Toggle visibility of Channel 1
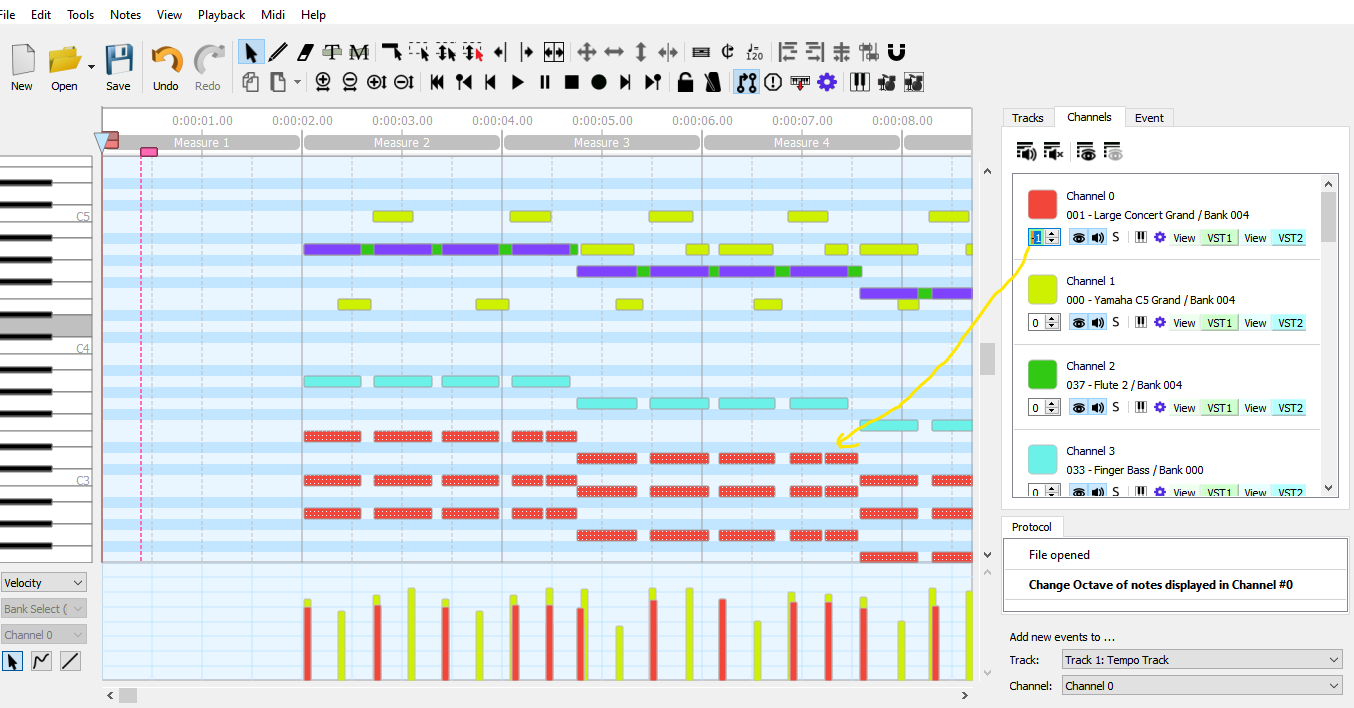This screenshot has width=1354, height=708. 1079,323
